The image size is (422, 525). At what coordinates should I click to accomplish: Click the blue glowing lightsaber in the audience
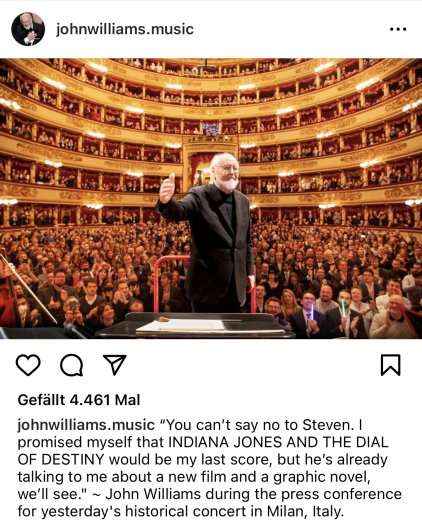[311, 310]
